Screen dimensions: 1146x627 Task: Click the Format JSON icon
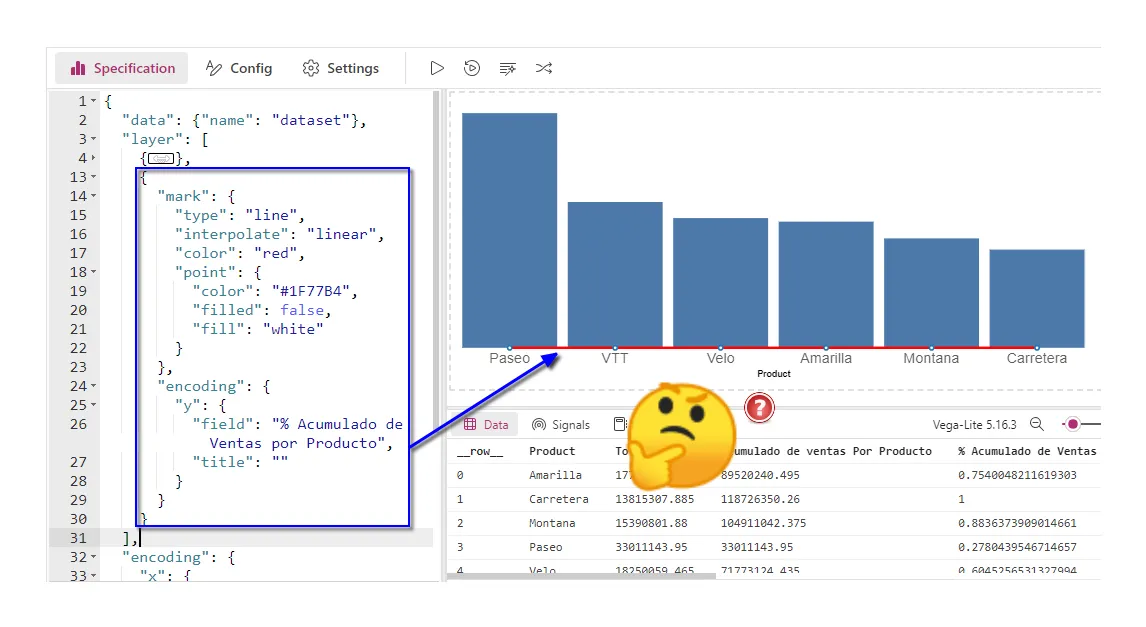pos(508,68)
